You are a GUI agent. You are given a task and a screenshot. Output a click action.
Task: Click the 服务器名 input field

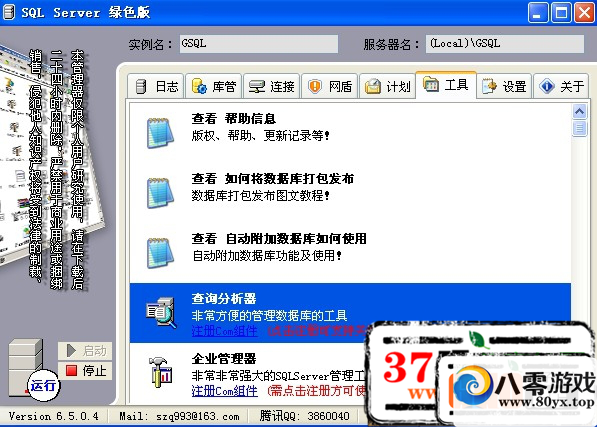click(x=504, y=44)
